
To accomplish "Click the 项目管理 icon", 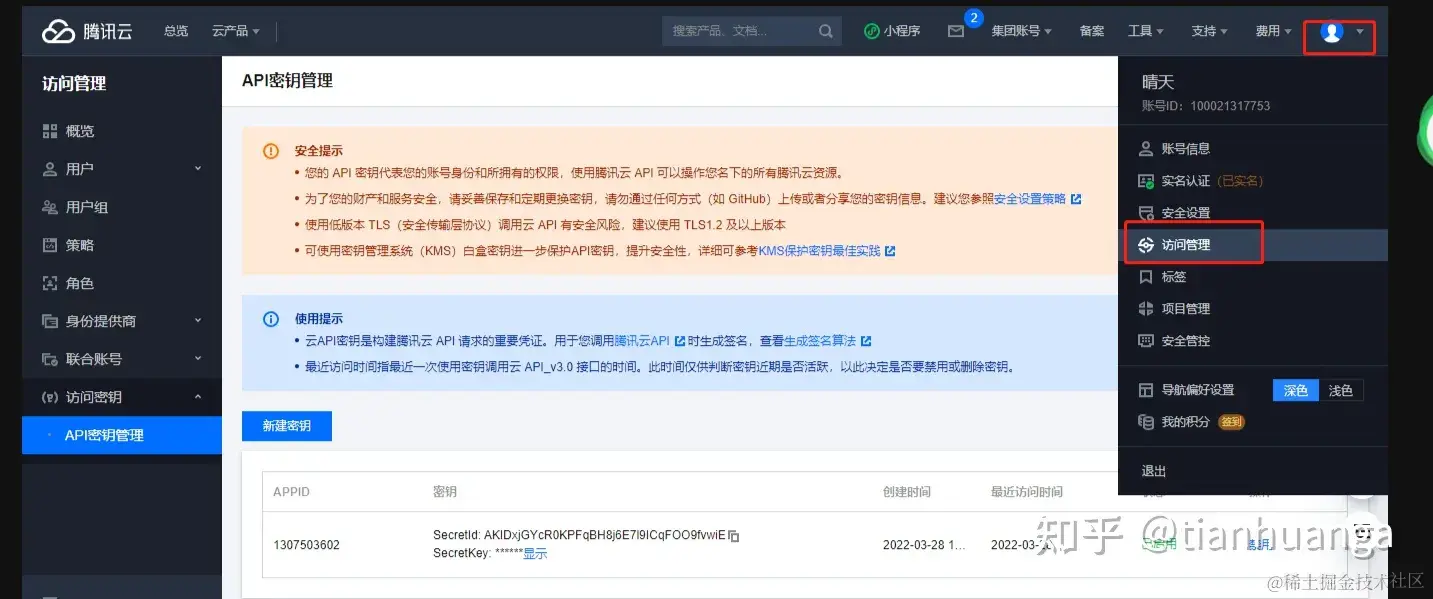I will (1146, 309).
